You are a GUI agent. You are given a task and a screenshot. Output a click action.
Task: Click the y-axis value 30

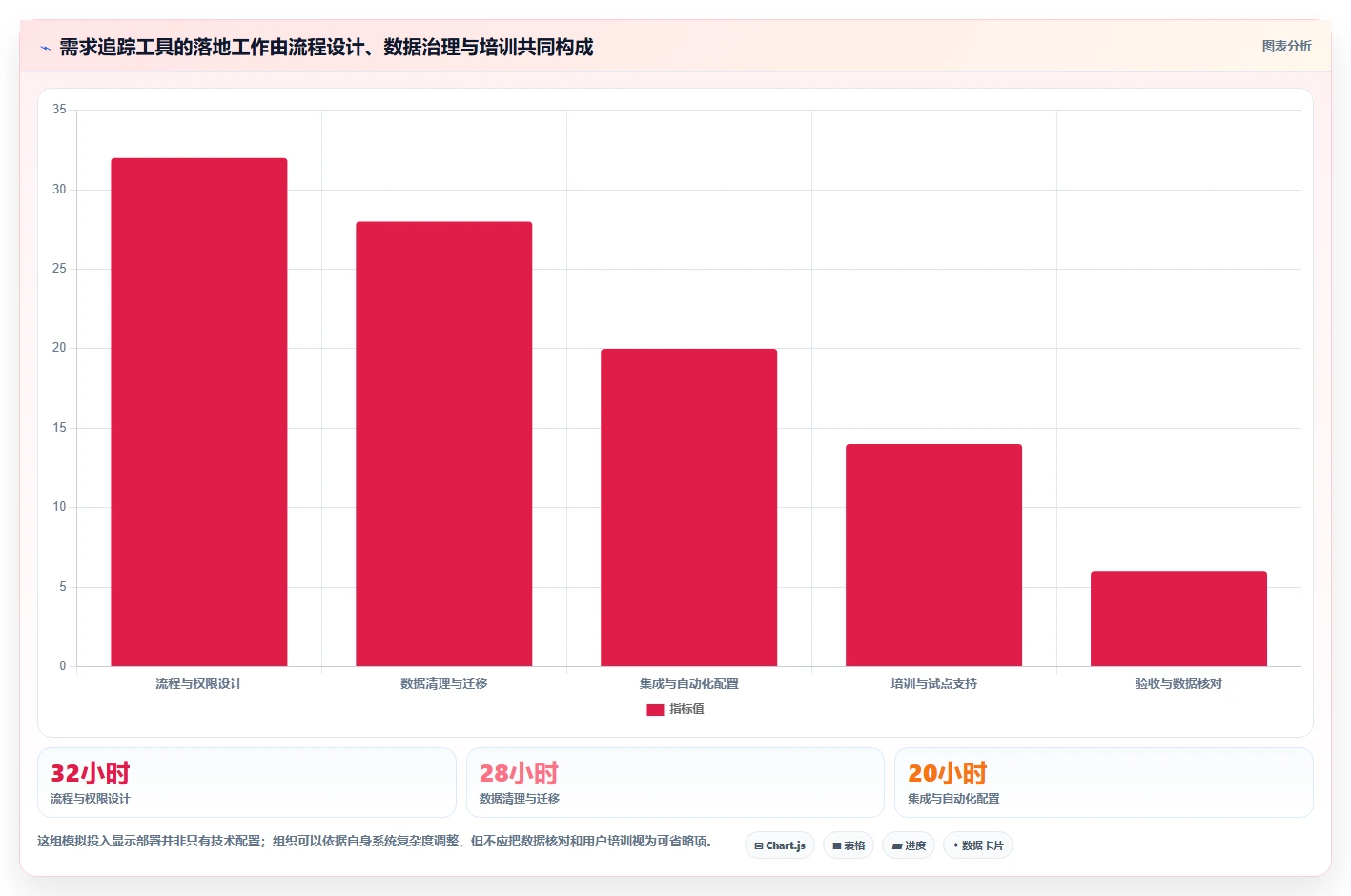coord(59,190)
